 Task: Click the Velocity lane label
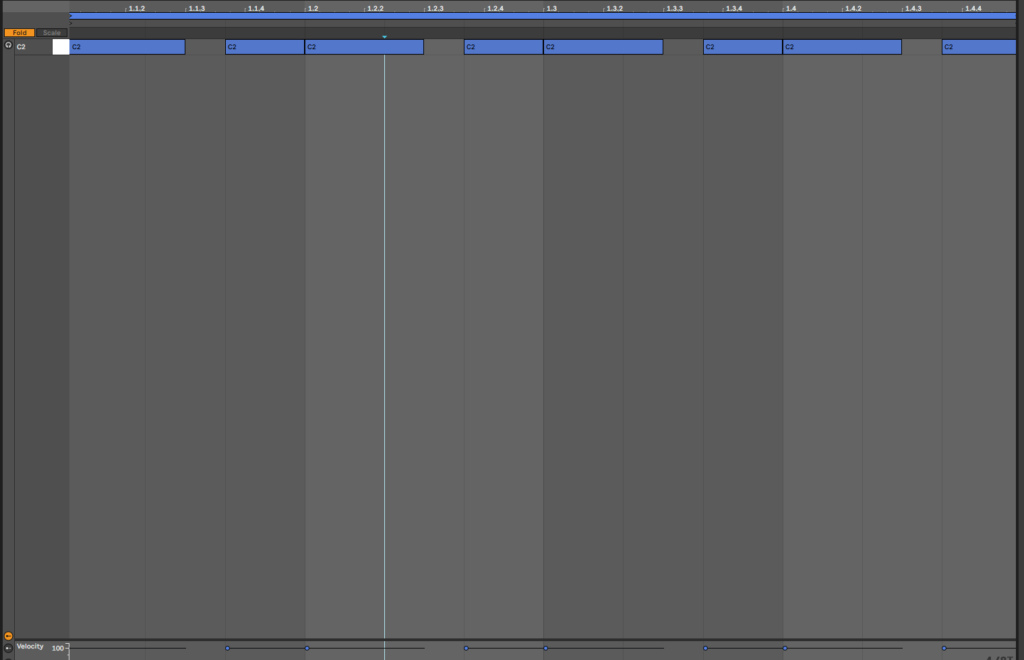[x=30, y=647]
